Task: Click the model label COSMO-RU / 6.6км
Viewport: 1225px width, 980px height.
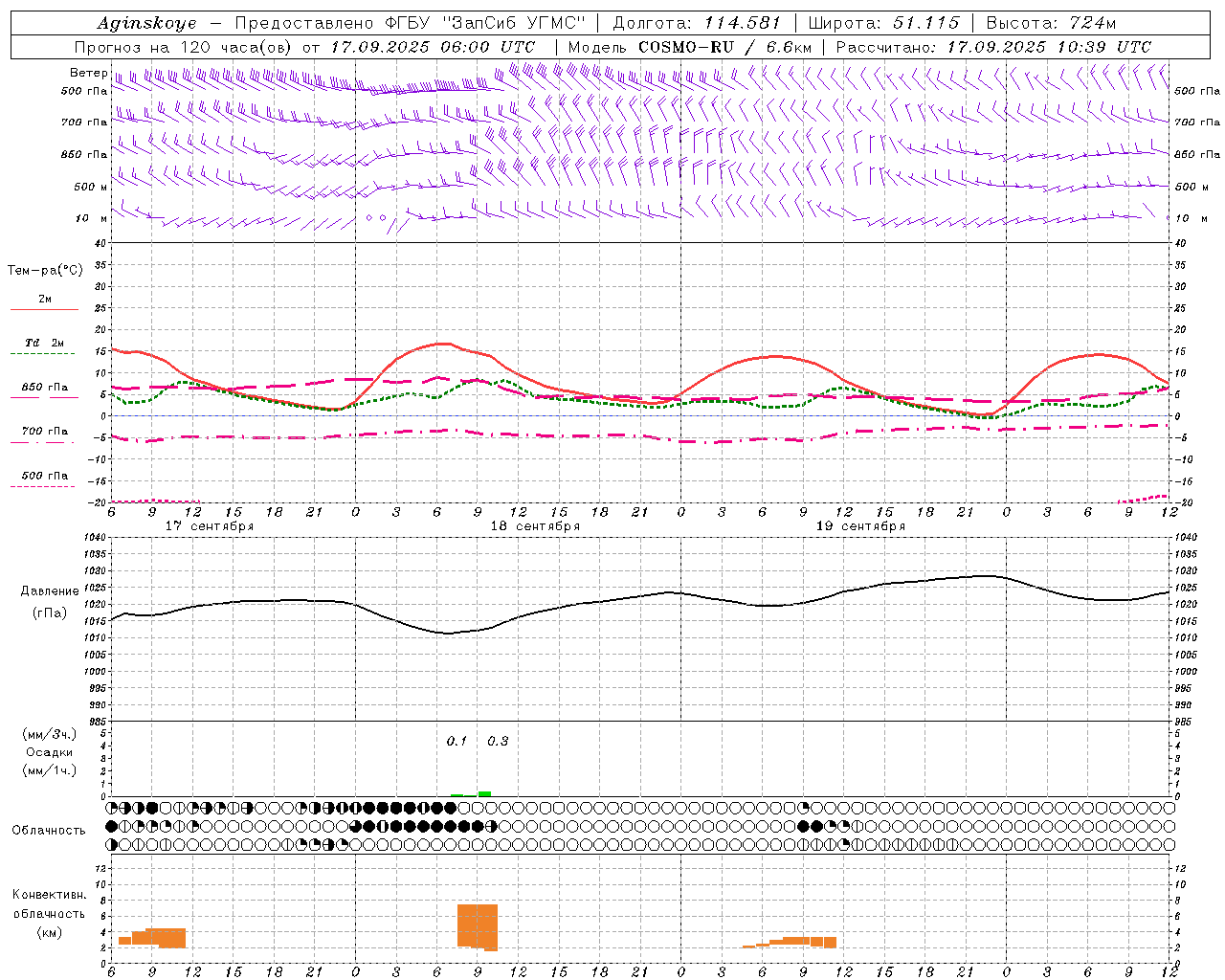Action: pos(724,47)
